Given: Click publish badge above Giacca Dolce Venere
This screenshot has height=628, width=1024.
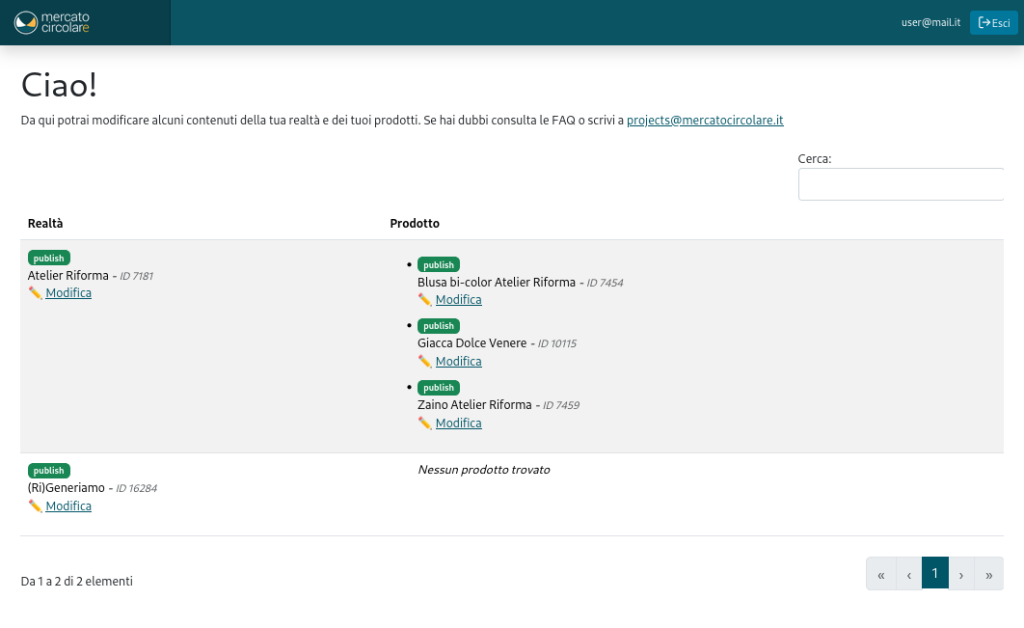Looking at the screenshot, I should (x=438, y=326).
